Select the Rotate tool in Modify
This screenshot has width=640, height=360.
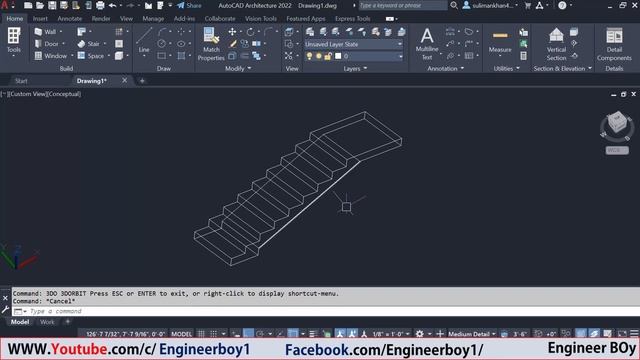[x=250, y=31]
